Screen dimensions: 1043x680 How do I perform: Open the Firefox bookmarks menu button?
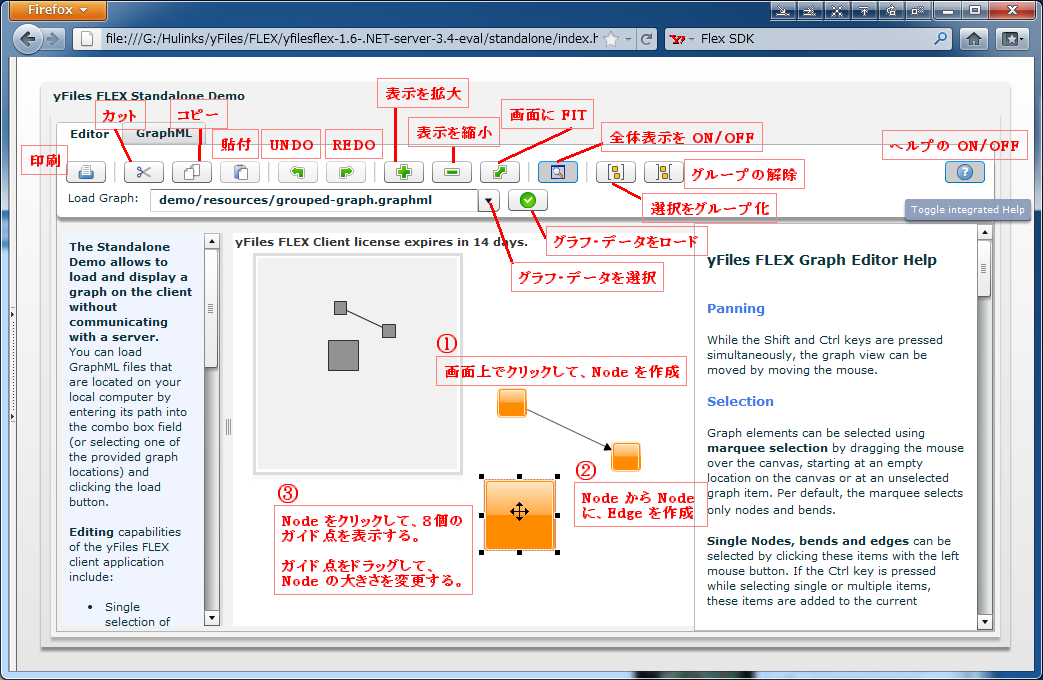[1012, 39]
